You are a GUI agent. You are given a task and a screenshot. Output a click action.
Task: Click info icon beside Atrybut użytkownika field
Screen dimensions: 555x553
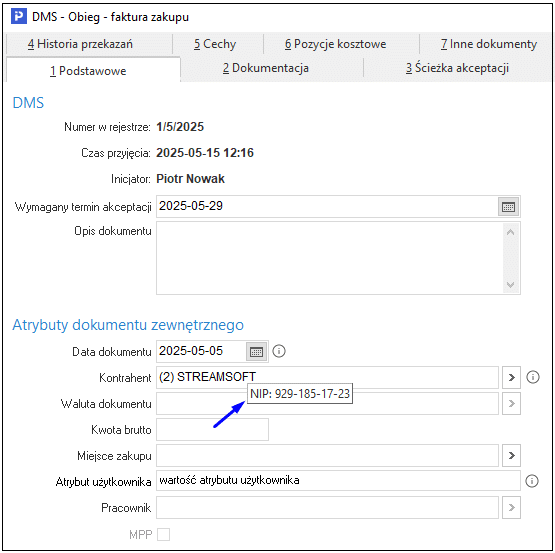click(x=532, y=481)
